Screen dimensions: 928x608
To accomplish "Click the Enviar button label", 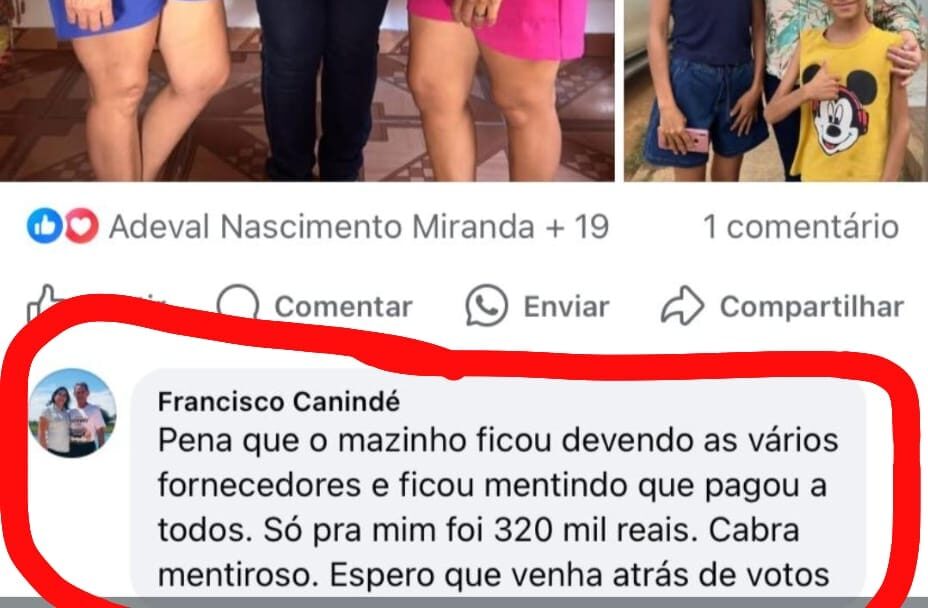I will click(x=566, y=307).
